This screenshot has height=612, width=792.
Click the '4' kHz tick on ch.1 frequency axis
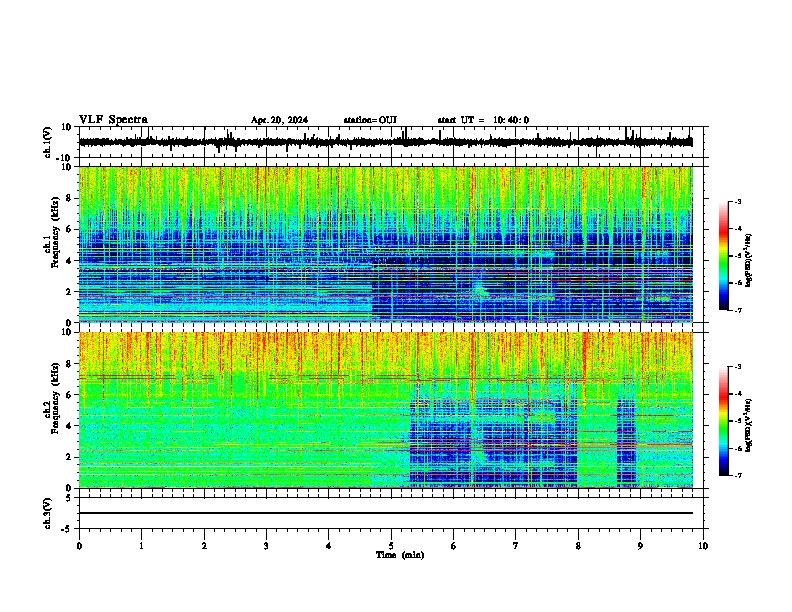tap(69, 261)
